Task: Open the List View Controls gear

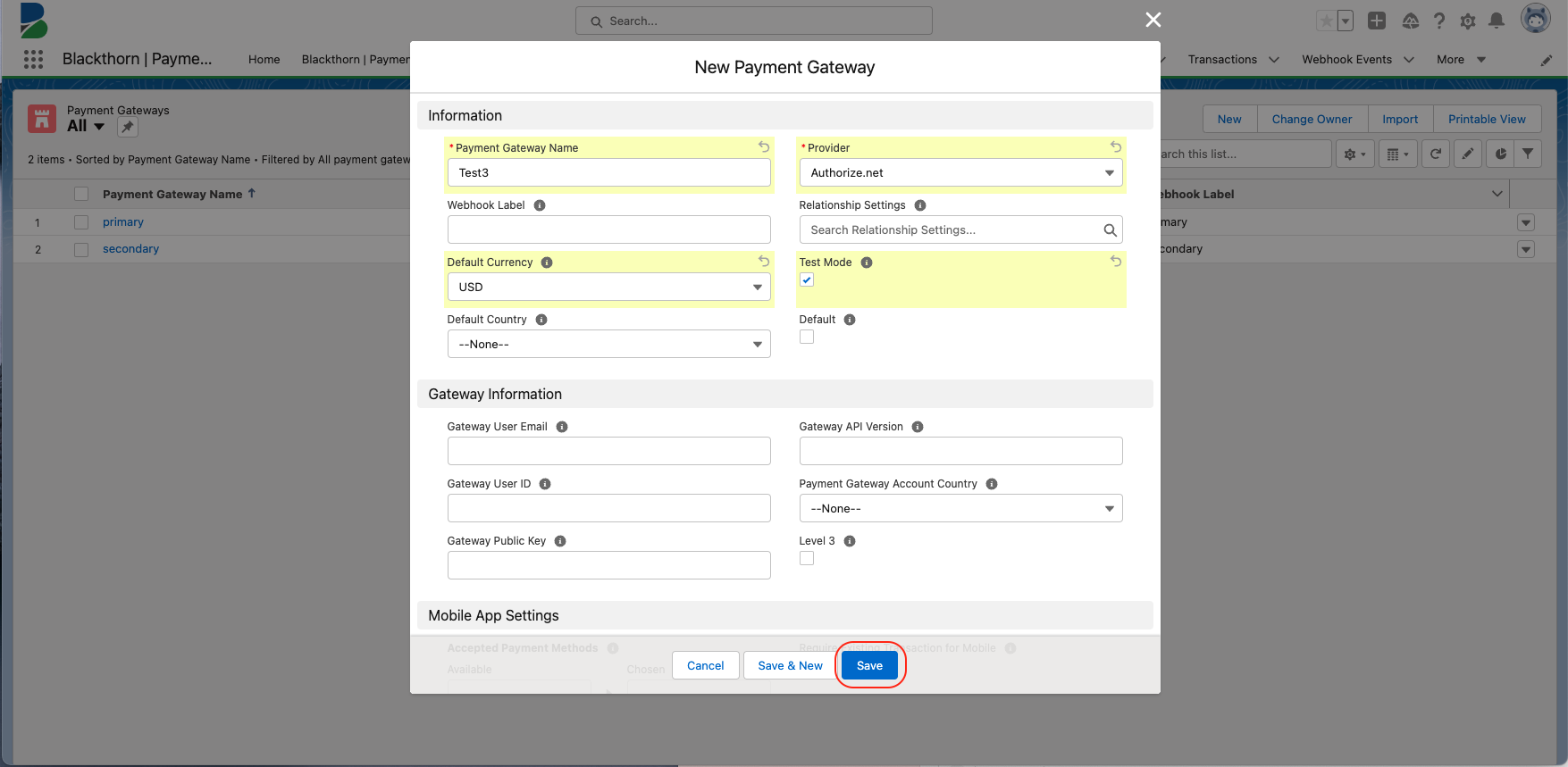Action: coord(1354,154)
